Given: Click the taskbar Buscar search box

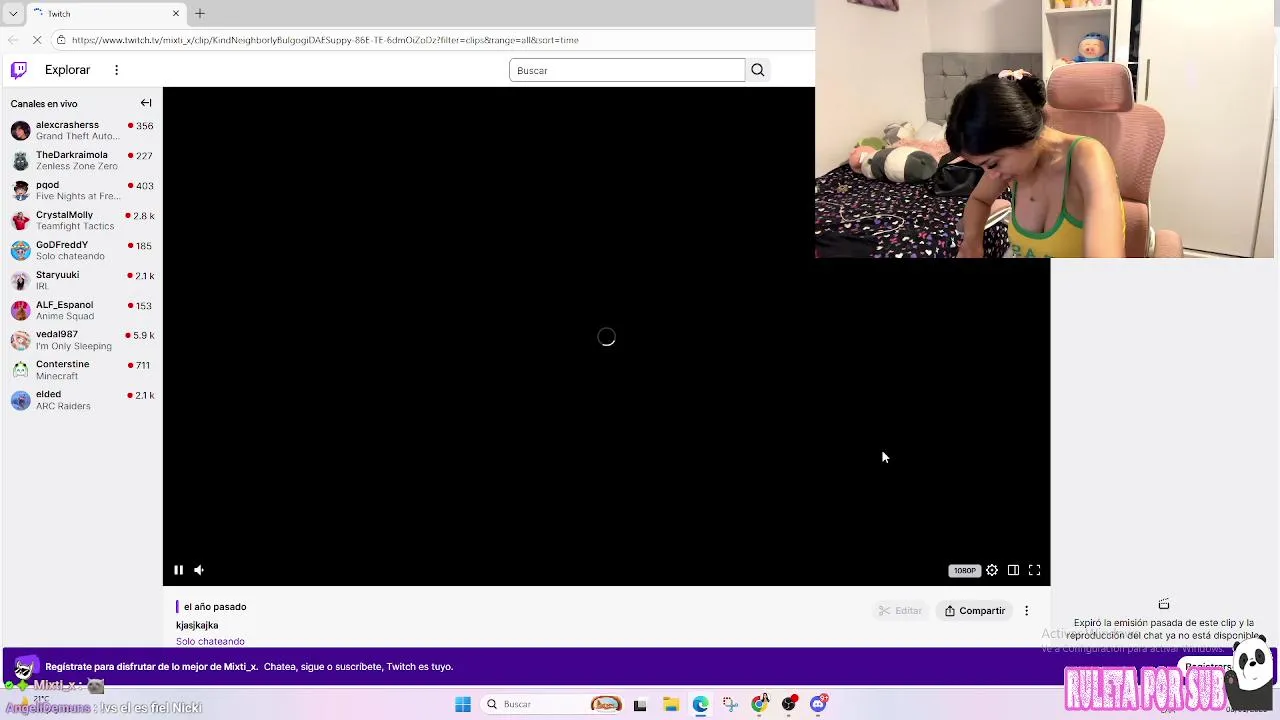Looking at the screenshot, I should [x=551, y=704].
